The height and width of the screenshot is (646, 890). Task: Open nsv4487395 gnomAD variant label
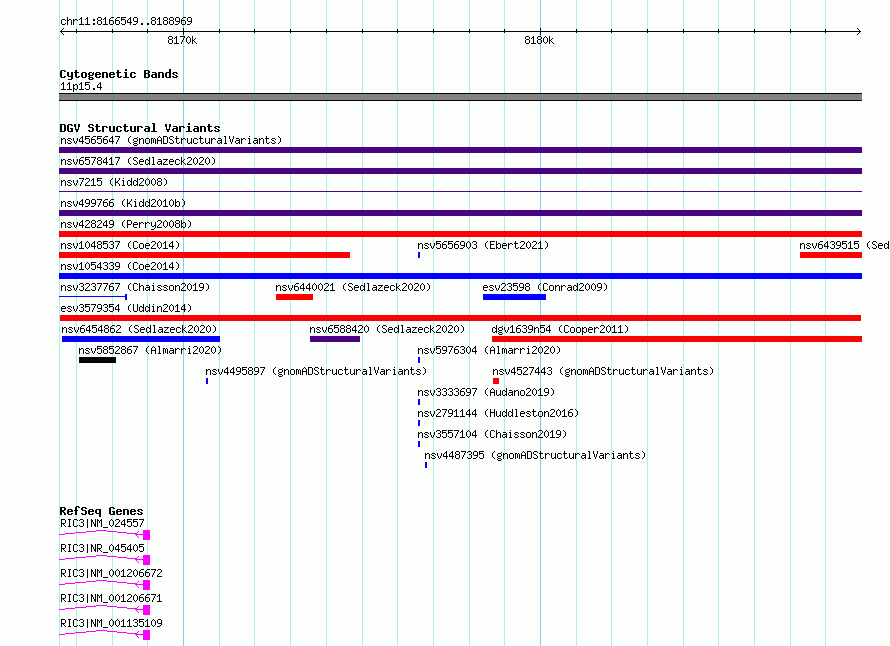click(535, 455)
